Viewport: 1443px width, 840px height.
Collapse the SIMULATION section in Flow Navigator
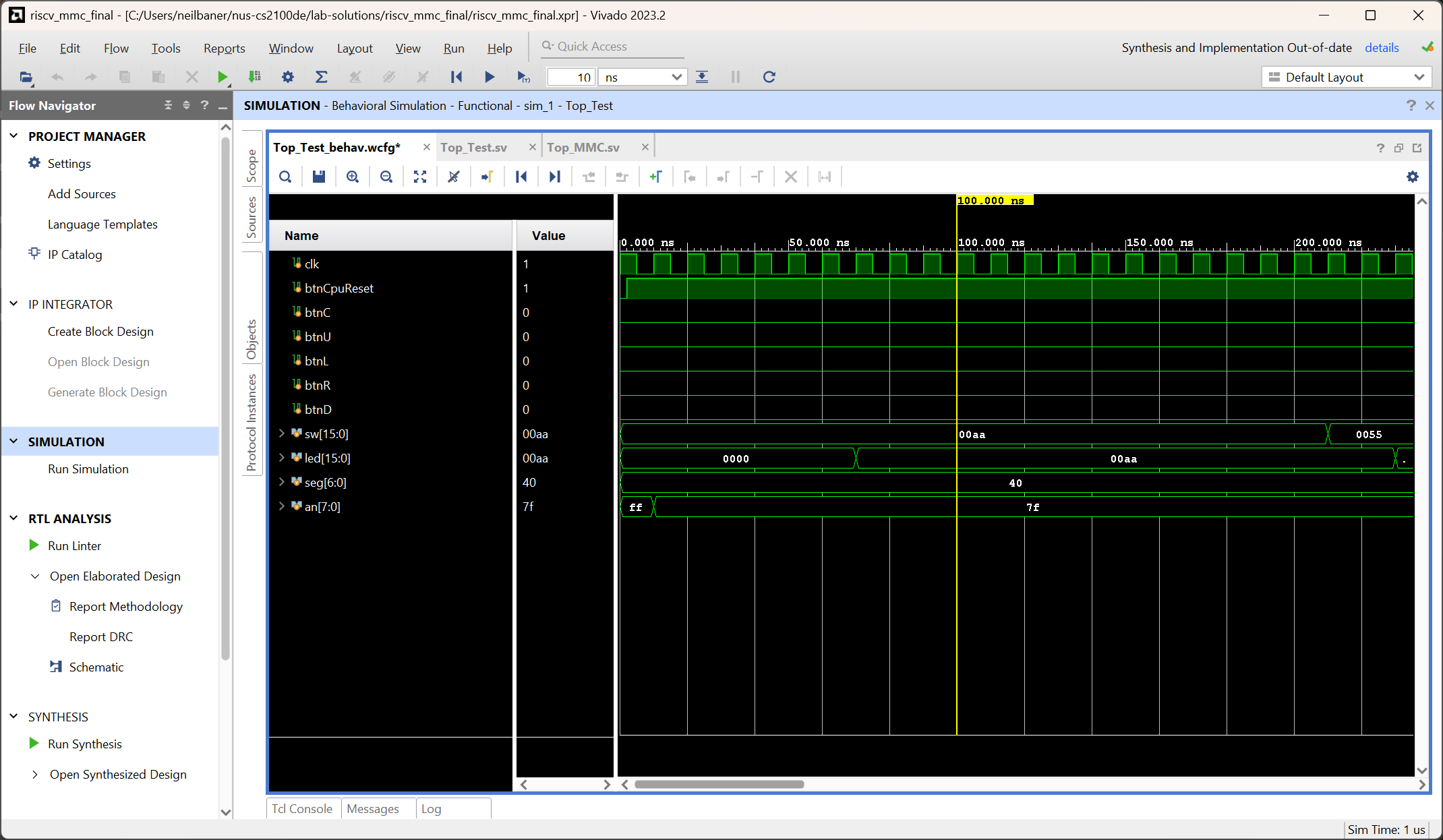click(x=14, y=442)
